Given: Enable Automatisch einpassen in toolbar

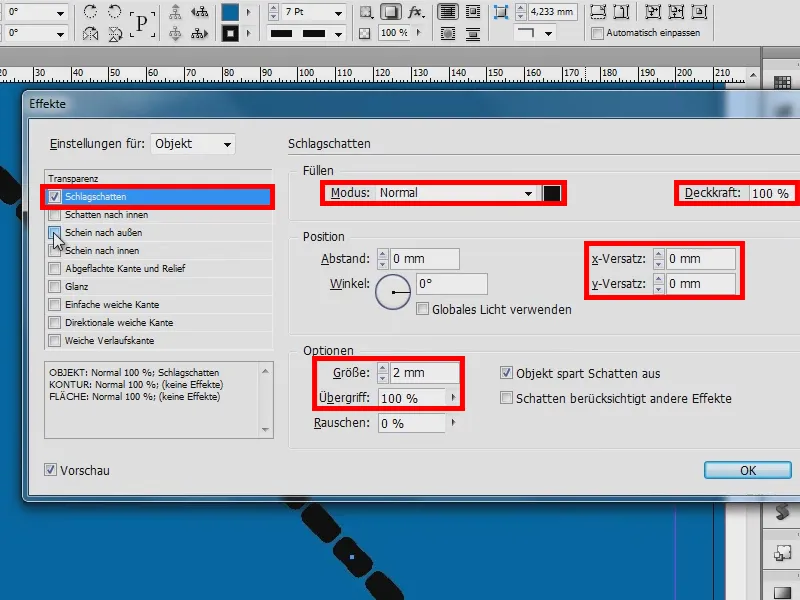Looking at the screenshot, I should 597,33.
